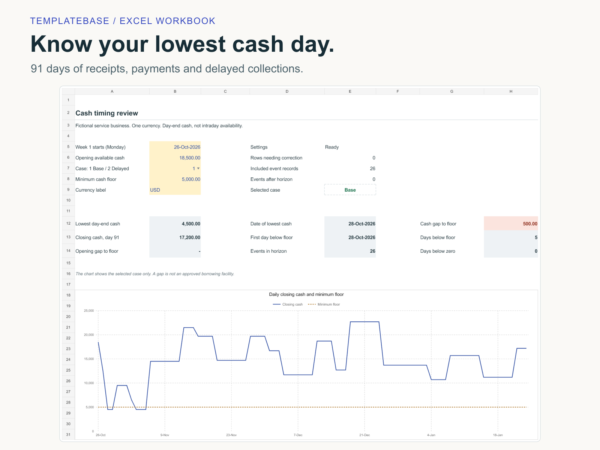Select column D header
The image size is (600, 450).
click(287, 91)
